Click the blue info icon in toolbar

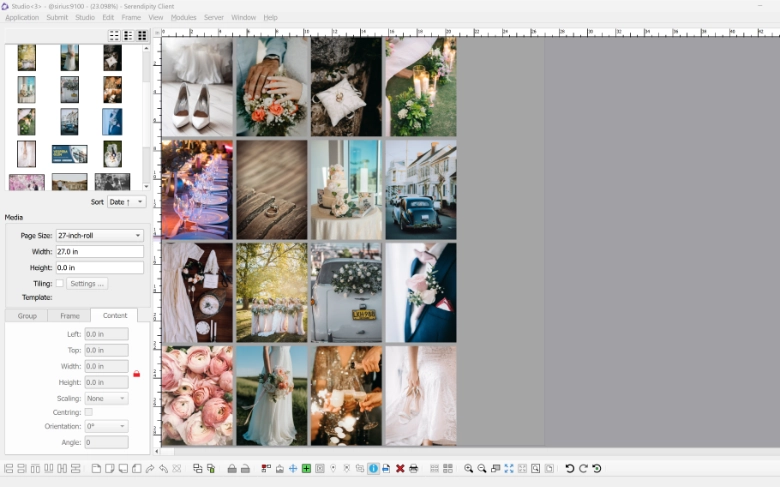pos(373,468)
